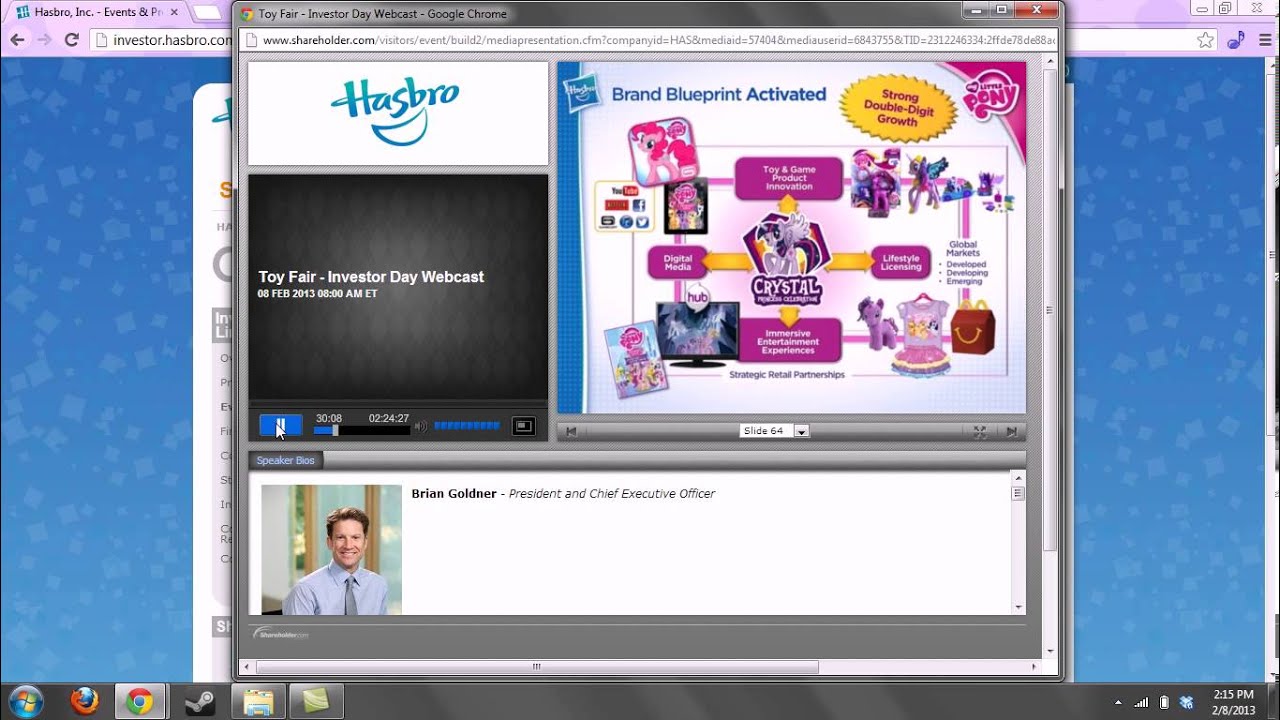Image resolution: width=1280 pixels, height=720 pixels.
Task: Open the Windows Start menu
Action: click(24, 701)
